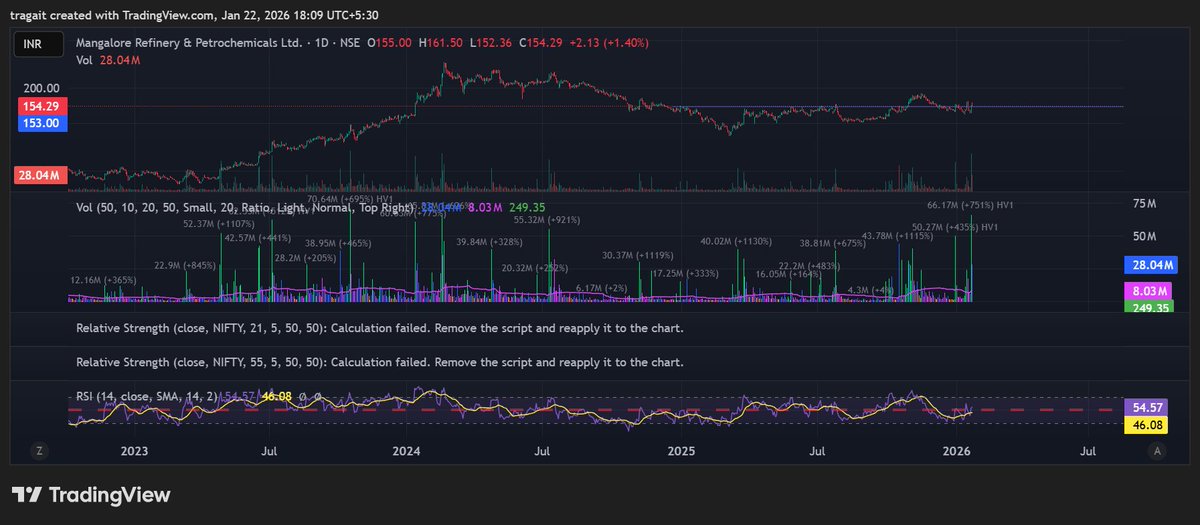Click the red 28.04M volume label in price pane

click(41, 176)
